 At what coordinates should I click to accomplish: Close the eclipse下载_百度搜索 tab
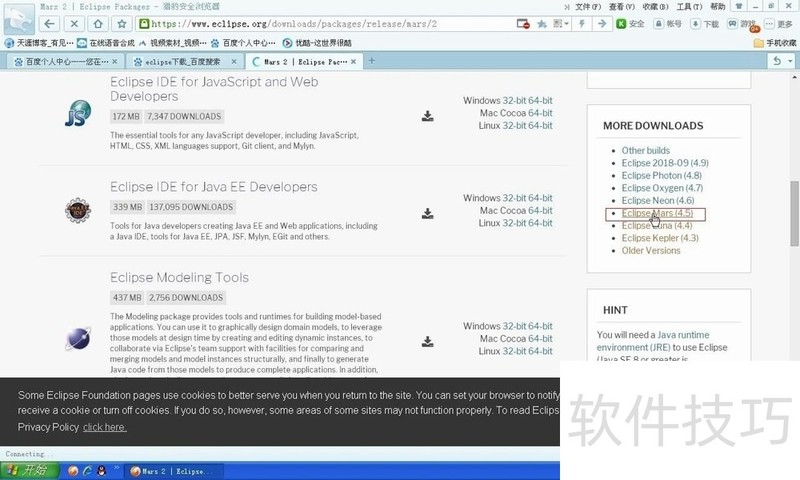pos(234,62)
